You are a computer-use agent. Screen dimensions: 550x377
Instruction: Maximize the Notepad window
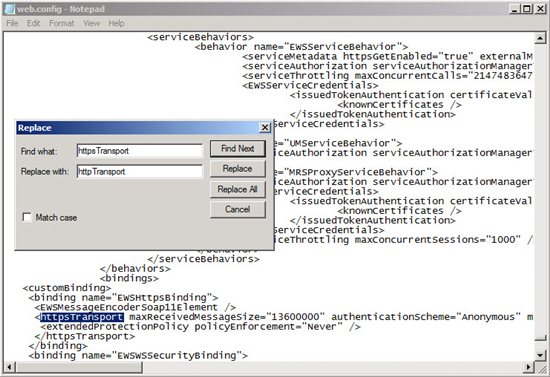click(527, 9)
